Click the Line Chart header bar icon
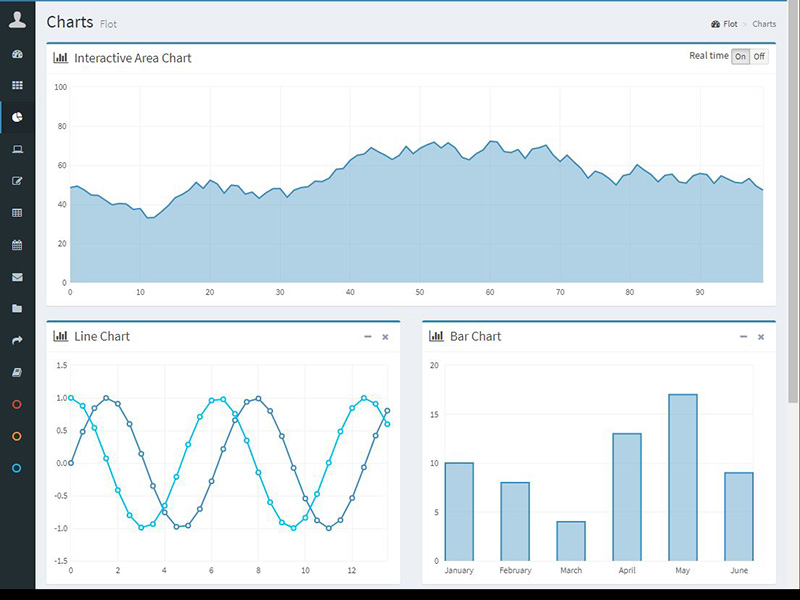The image size is (800, 600). [61, 336]
